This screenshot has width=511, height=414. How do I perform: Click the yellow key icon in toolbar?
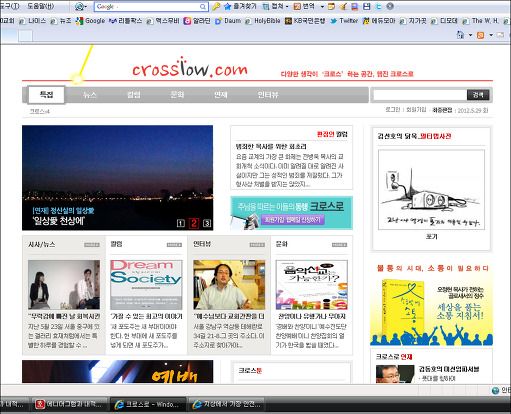pyautogui.click(x=216, y=6)
